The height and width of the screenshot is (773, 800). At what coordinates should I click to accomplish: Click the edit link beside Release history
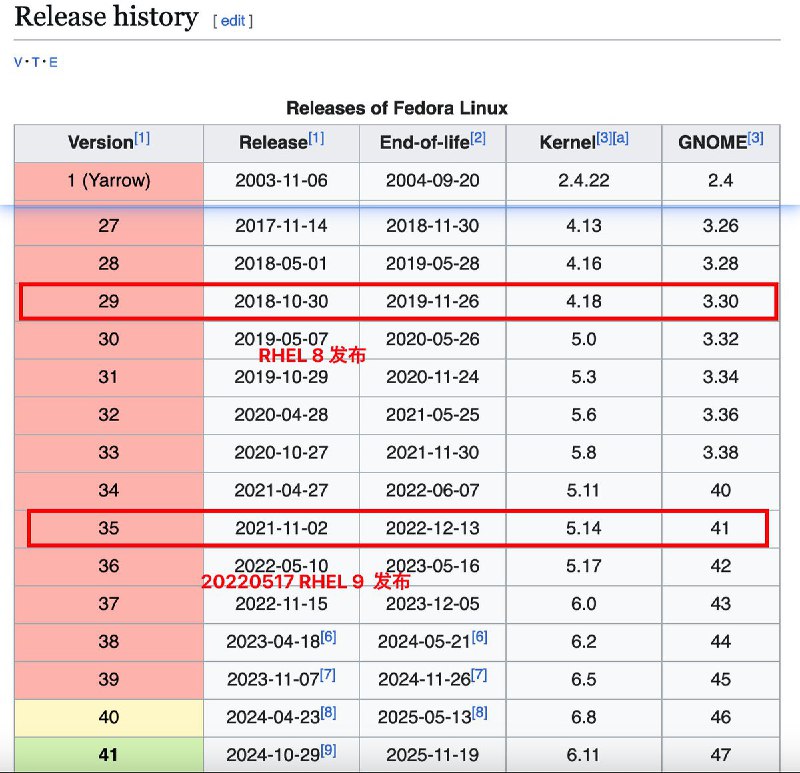coord(233,20)
